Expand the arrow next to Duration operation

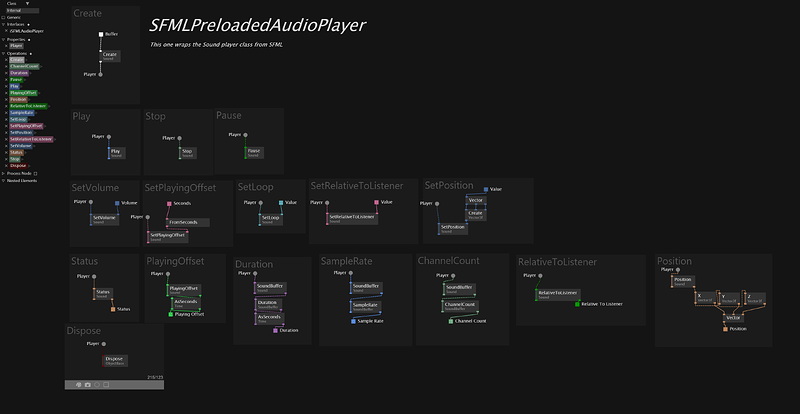click(30, 73)
